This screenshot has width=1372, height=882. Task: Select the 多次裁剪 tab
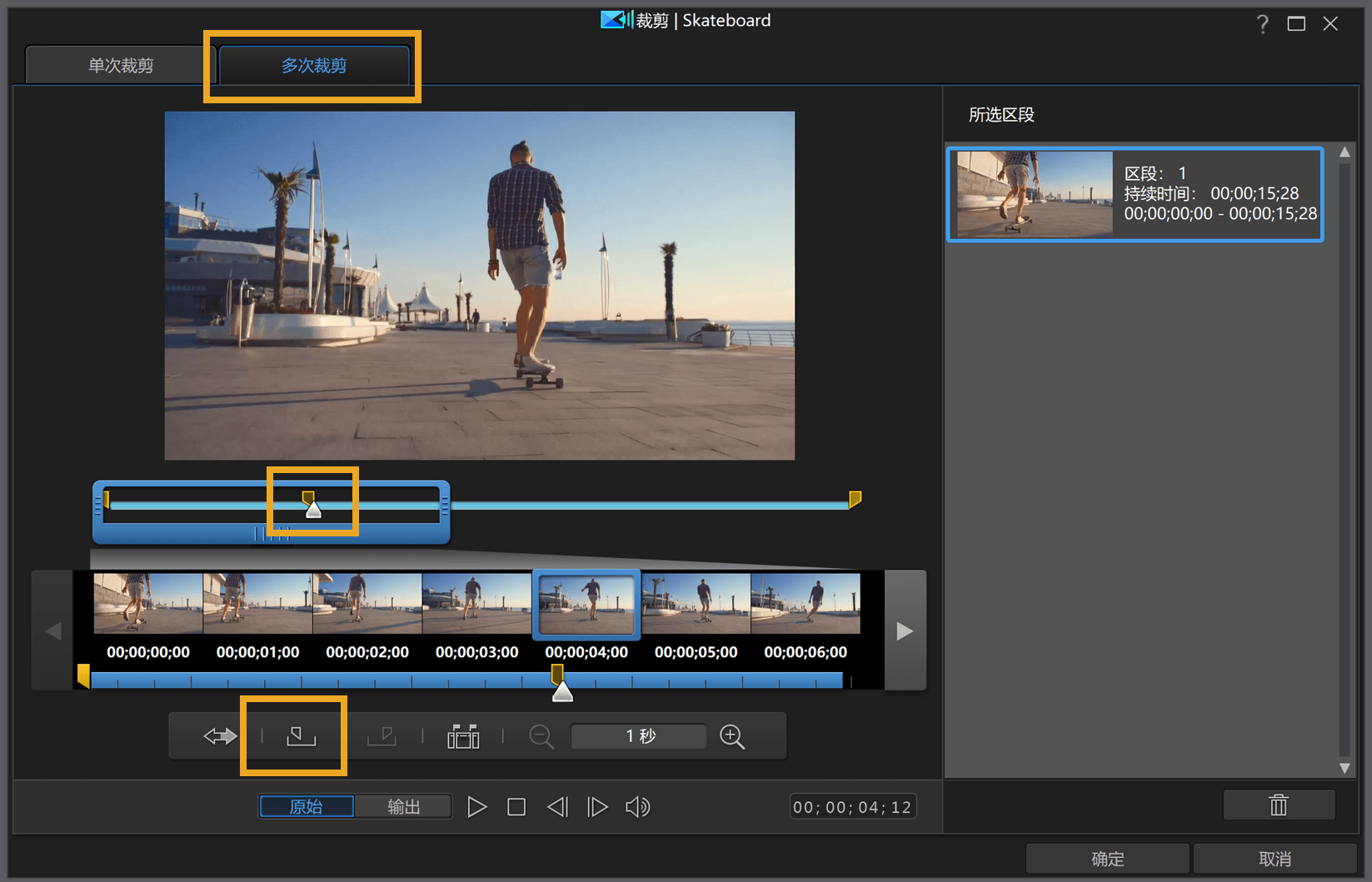[x=314, y=65]
